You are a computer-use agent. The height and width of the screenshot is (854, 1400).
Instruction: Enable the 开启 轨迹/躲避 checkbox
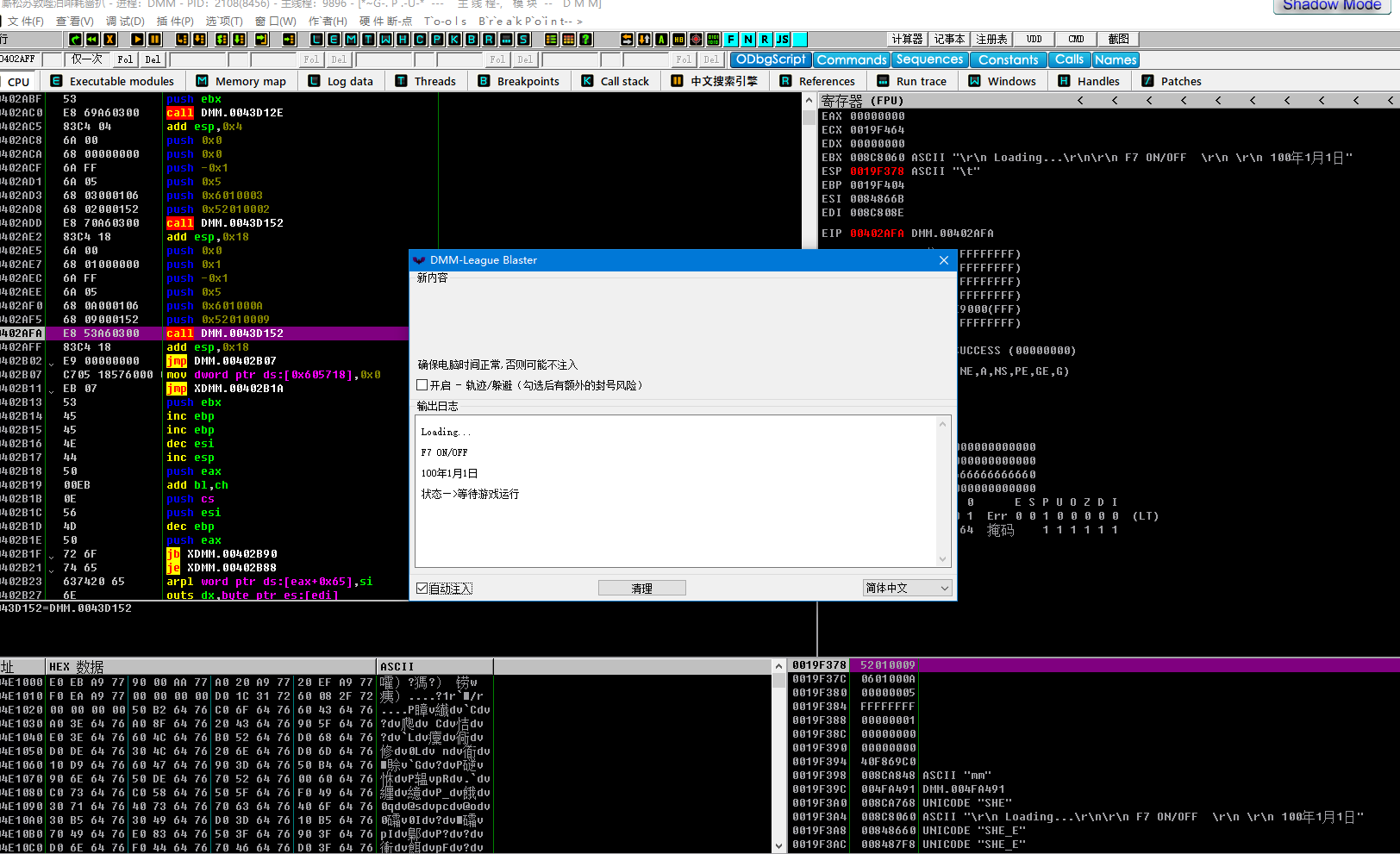click(x=422, y=385)
